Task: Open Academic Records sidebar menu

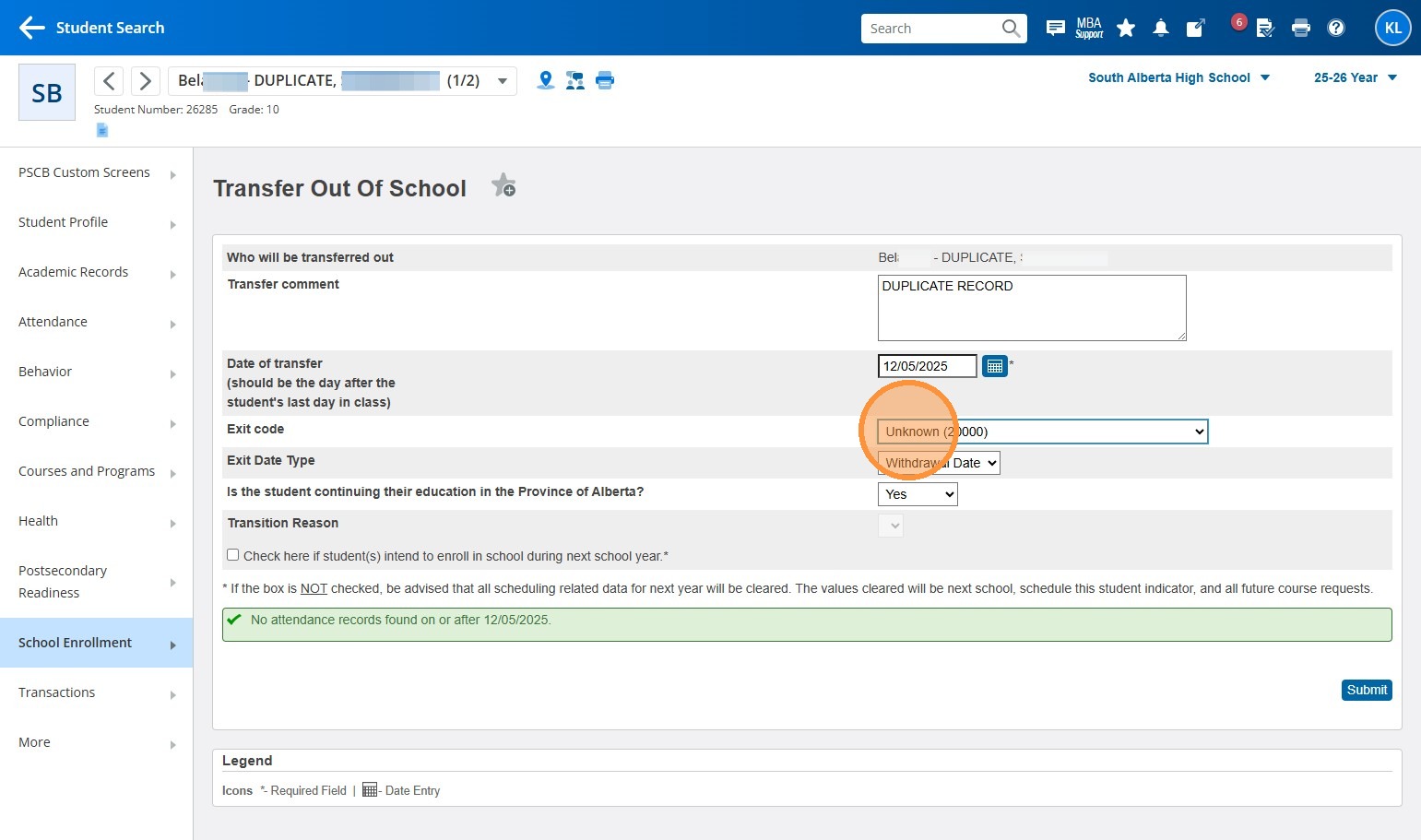Action: click(x=96, y=272)
